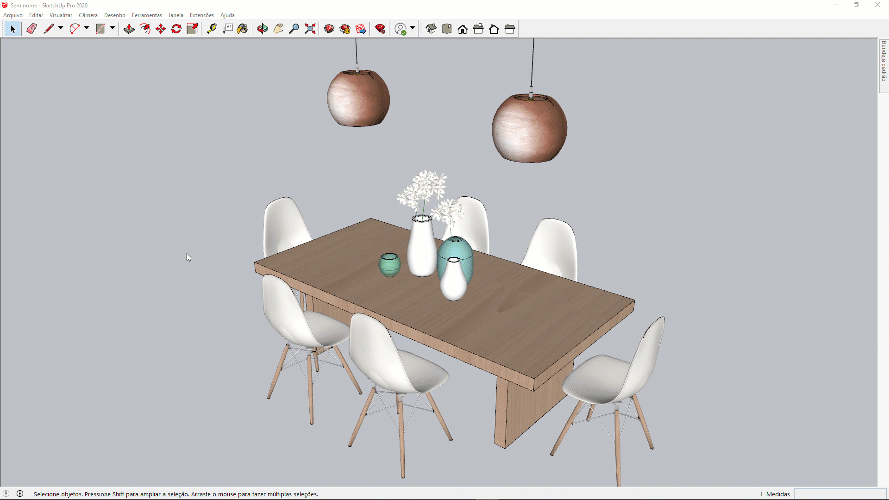The image size is (889, 500).
Task: Open the Ferramentas menu
Action: coord(147,15)
